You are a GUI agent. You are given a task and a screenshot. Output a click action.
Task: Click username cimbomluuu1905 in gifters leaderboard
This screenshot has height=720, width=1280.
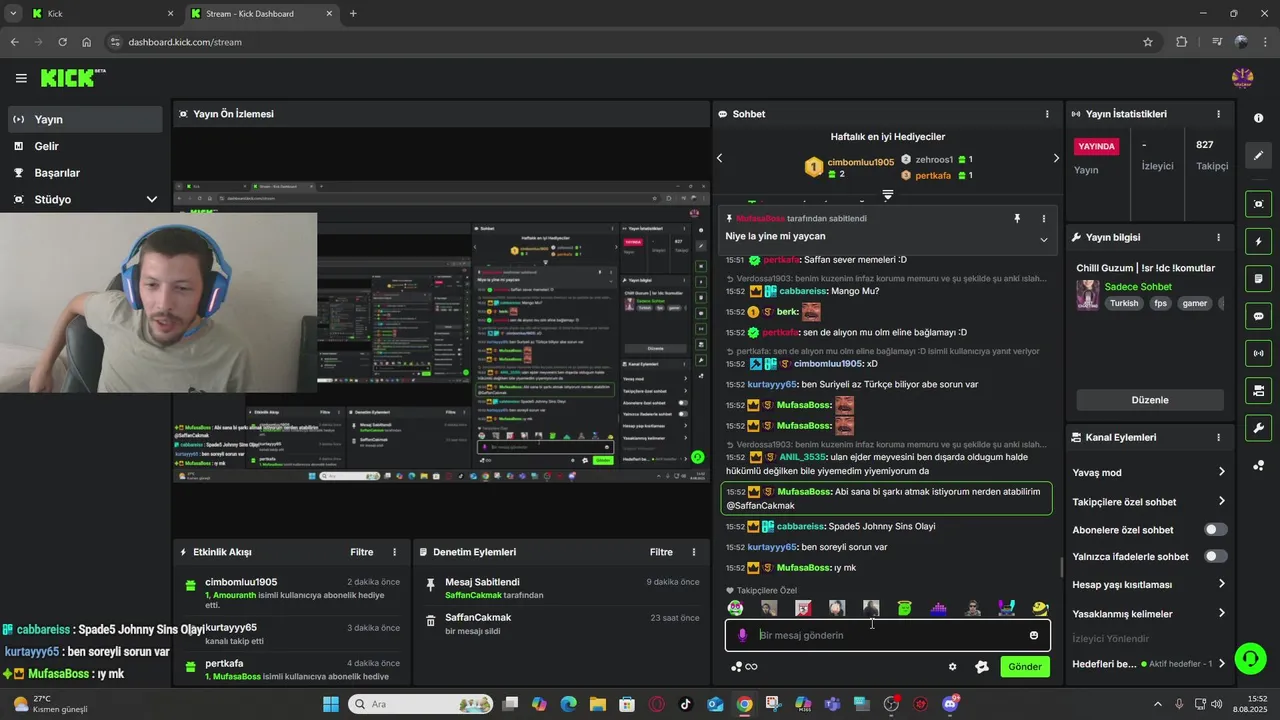coord(860,162)
